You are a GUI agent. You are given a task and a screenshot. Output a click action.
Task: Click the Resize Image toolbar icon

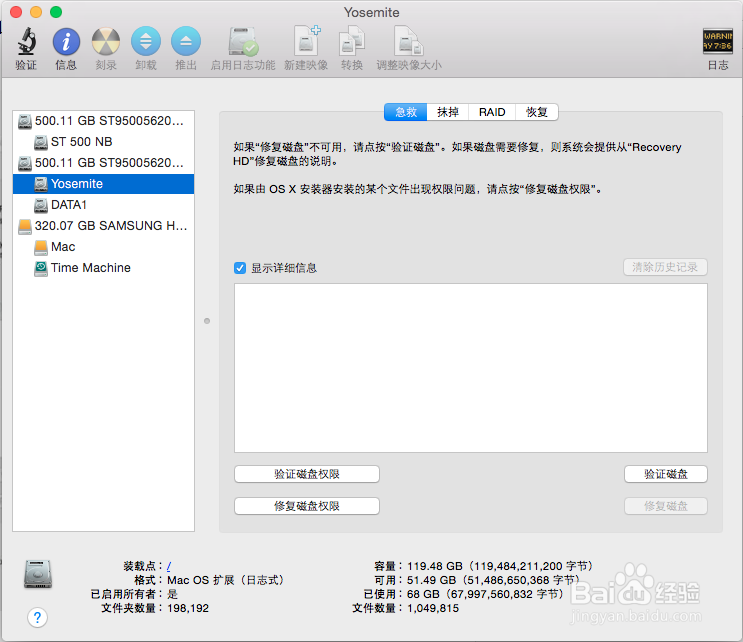coord(408,41)
